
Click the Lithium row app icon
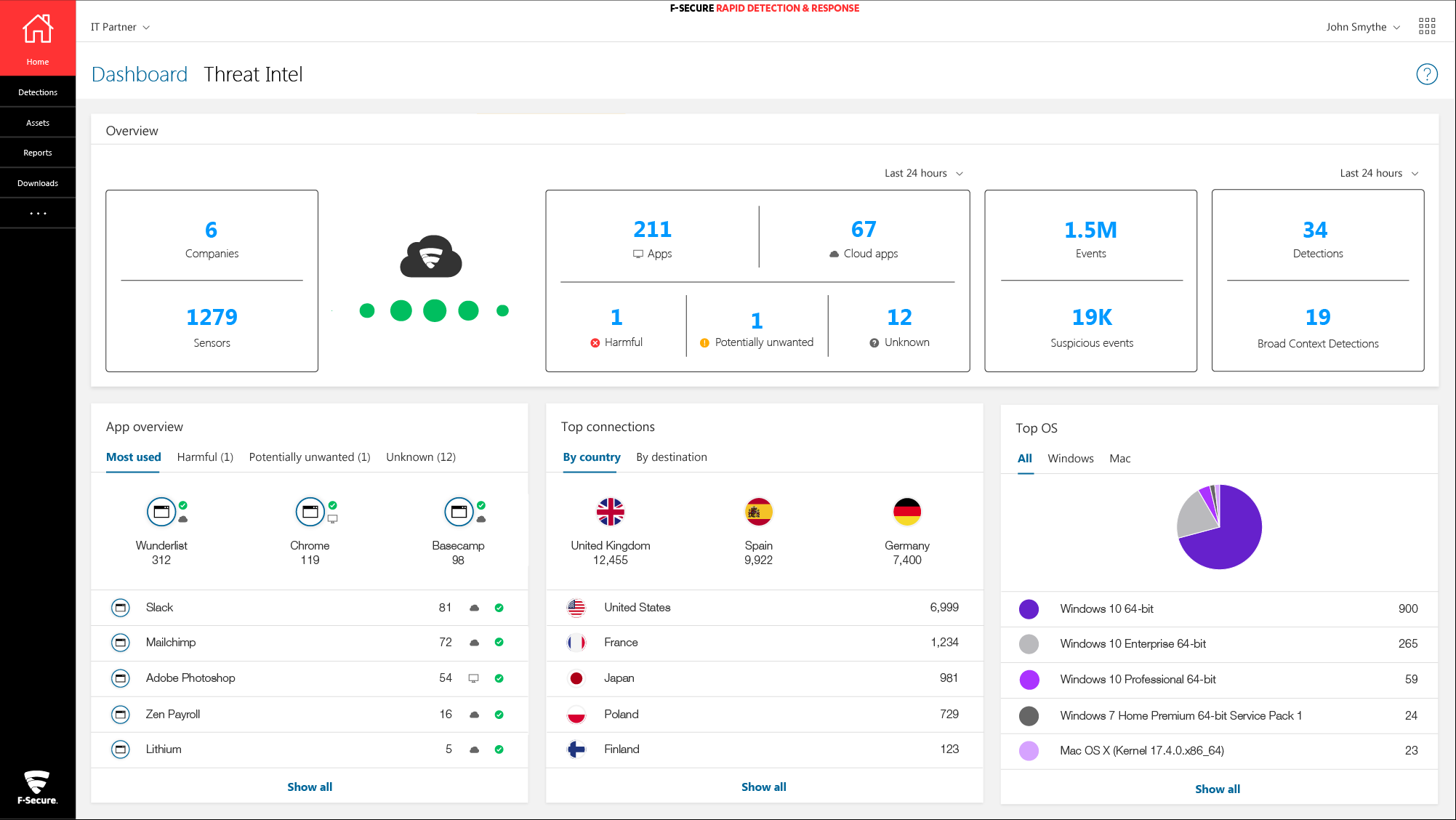click(x=121, y=749)
